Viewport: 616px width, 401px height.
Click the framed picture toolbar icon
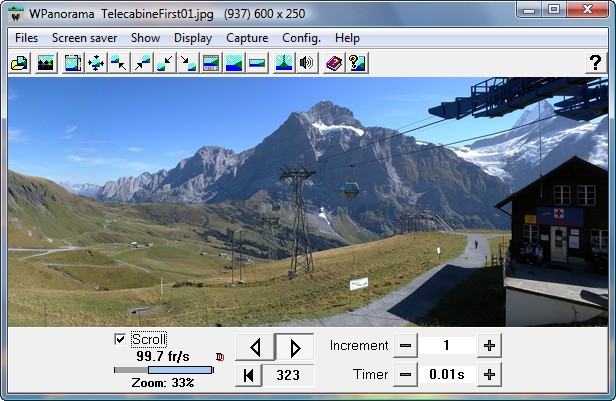[x=73, y=63]
